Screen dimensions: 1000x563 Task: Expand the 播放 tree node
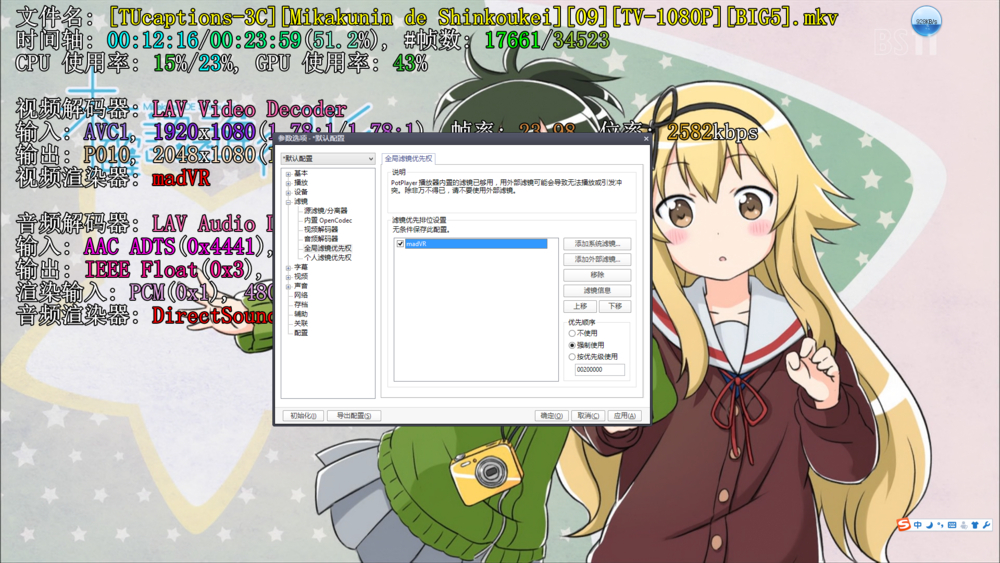288,183
